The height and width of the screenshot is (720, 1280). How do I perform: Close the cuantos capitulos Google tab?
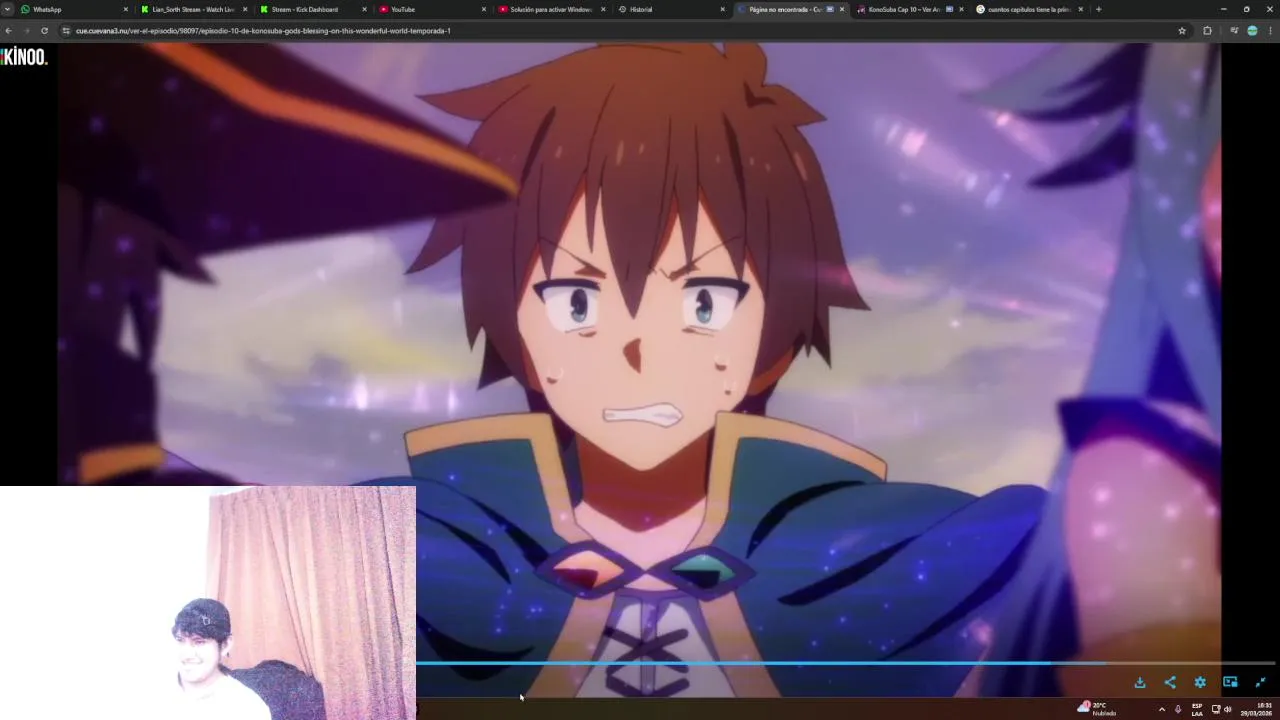1080,9
